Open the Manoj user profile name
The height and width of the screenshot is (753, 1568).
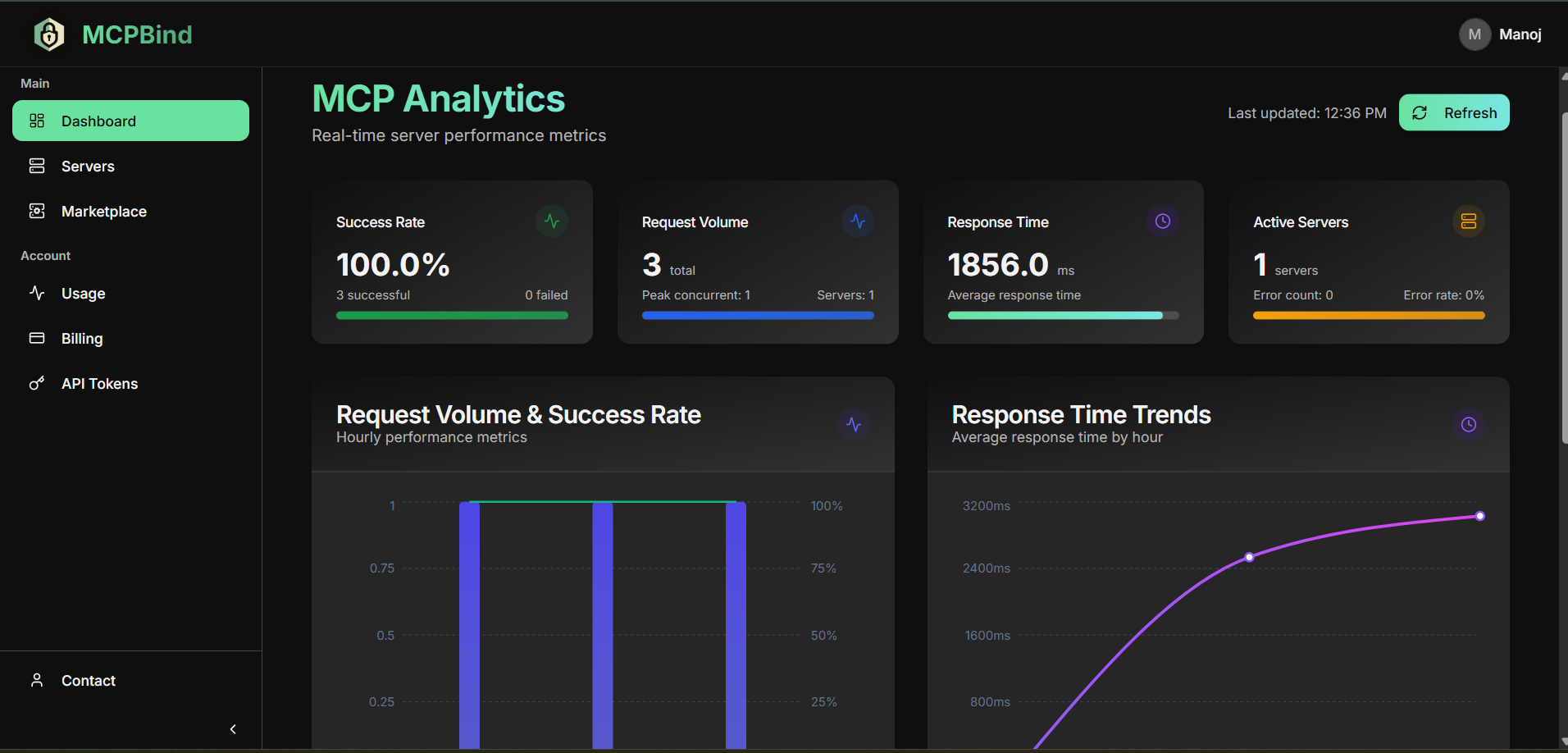(1520, 34)
